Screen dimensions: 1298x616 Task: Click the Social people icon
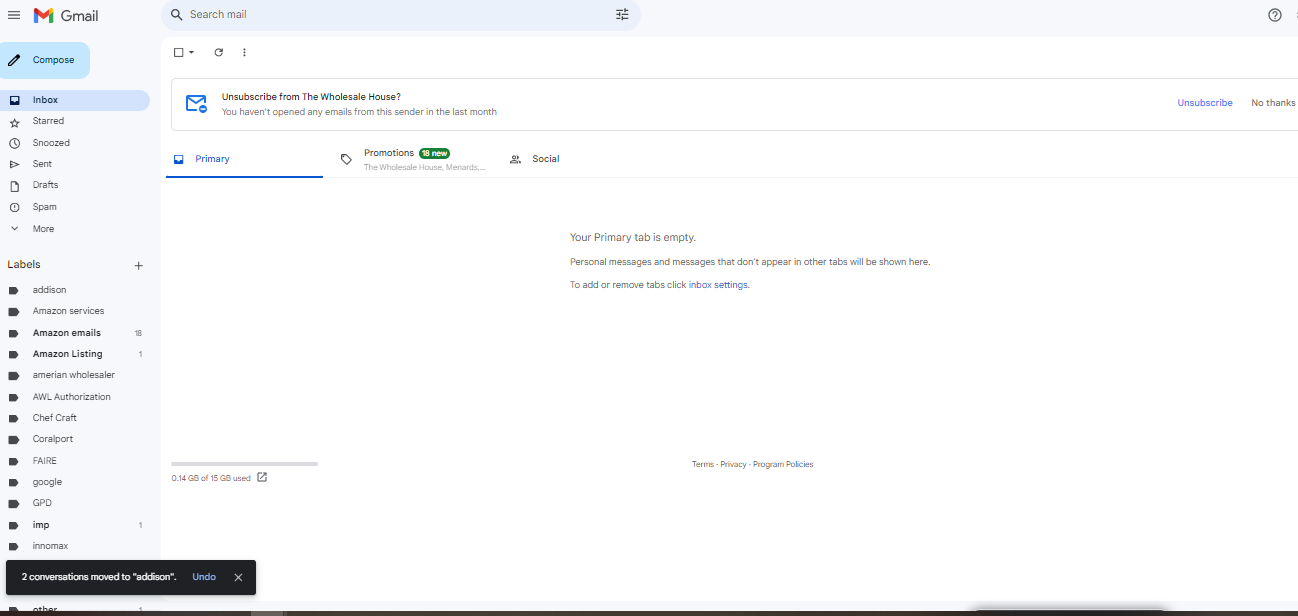(516, 159)
